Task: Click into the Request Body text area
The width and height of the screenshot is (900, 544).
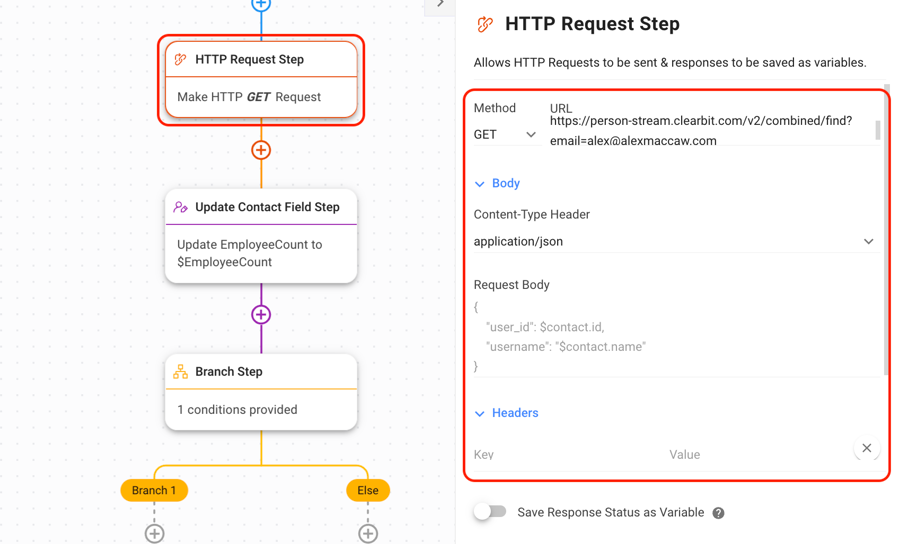Action: tap(673, 336)
